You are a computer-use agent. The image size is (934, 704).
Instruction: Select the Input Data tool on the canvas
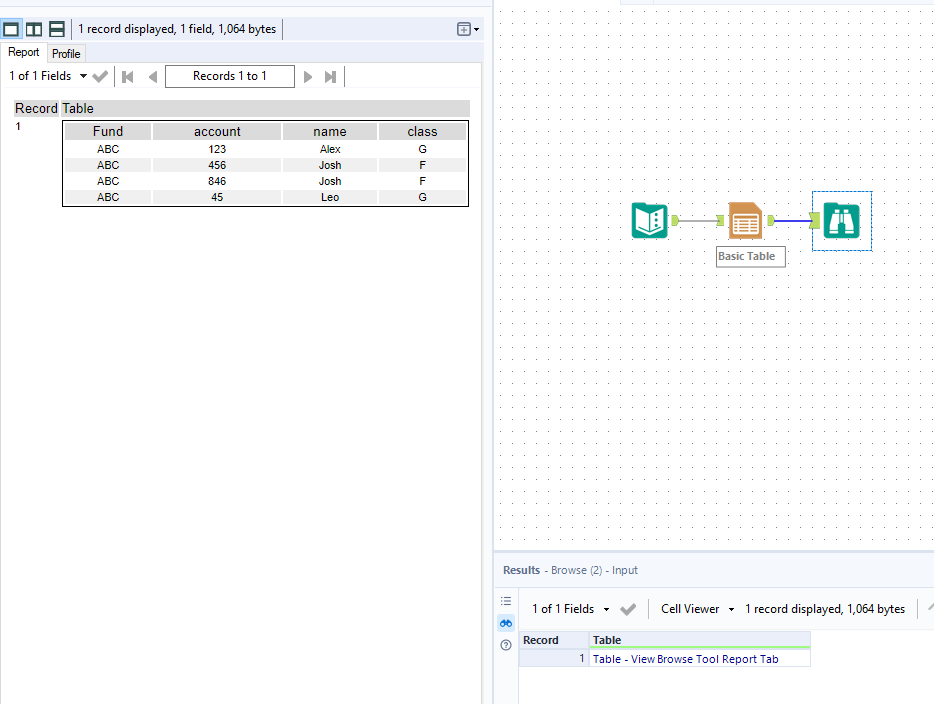pyautogui.click(x=649, y=220)
